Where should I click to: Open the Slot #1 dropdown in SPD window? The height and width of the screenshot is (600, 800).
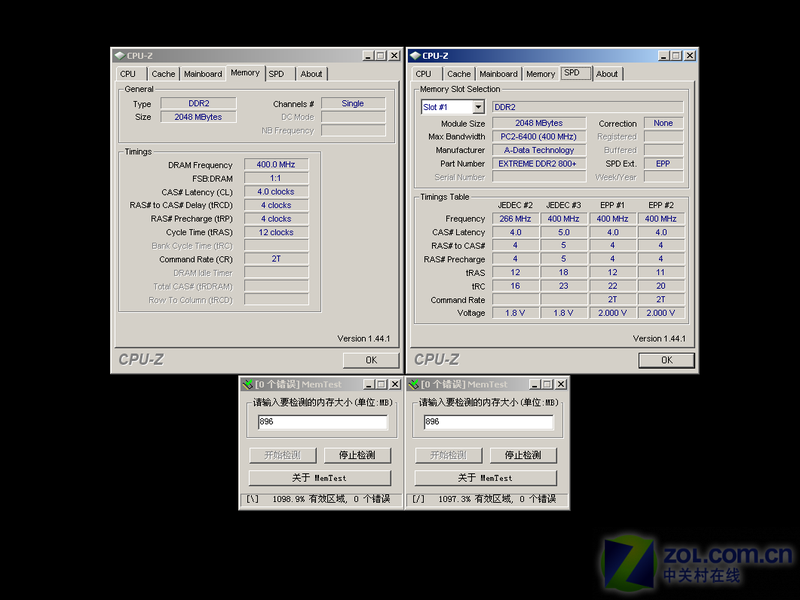[x=478, y=107]
